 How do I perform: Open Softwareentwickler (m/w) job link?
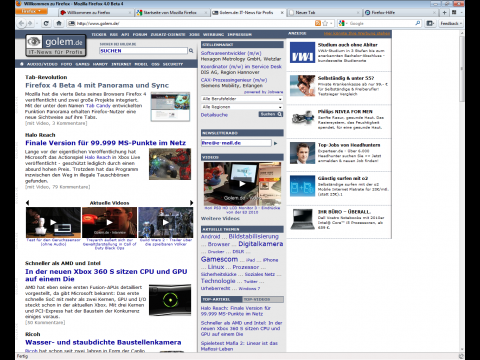[x=231, y=53]
